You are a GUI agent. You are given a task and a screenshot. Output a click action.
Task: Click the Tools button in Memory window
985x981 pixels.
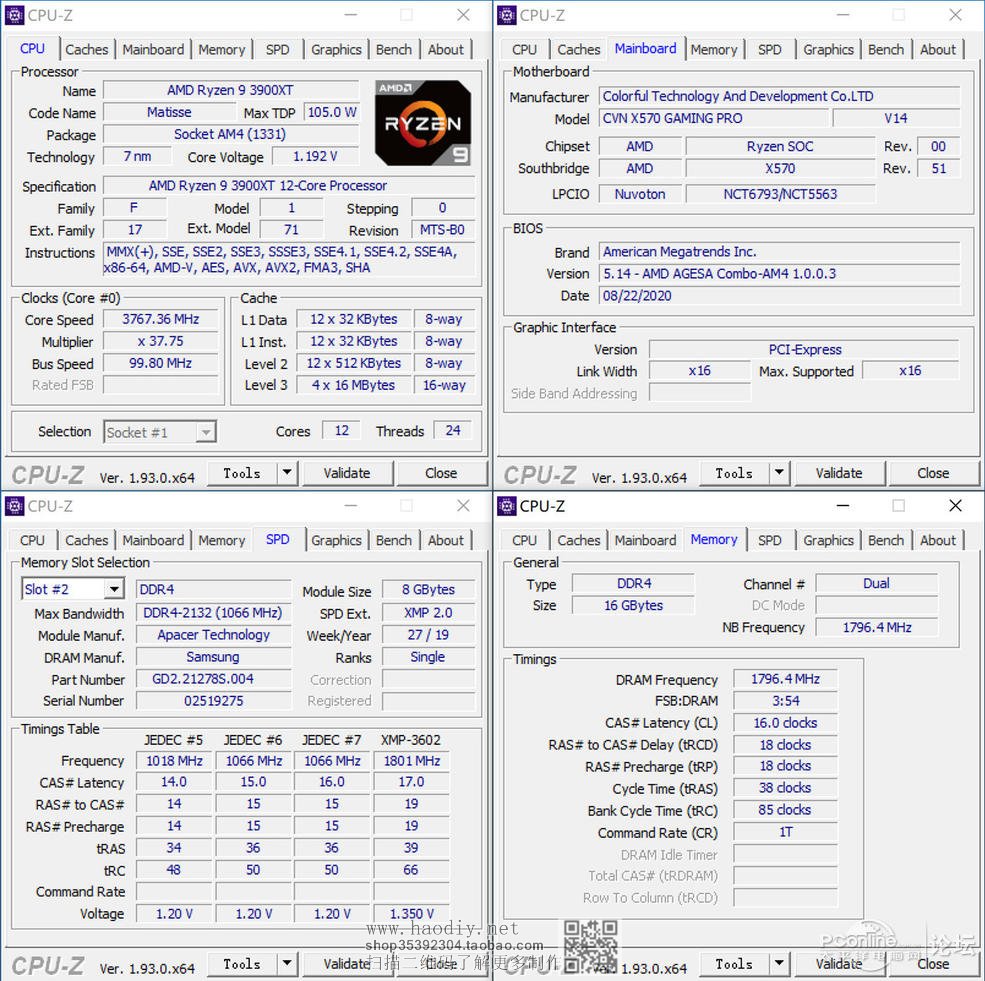(734, 964)
